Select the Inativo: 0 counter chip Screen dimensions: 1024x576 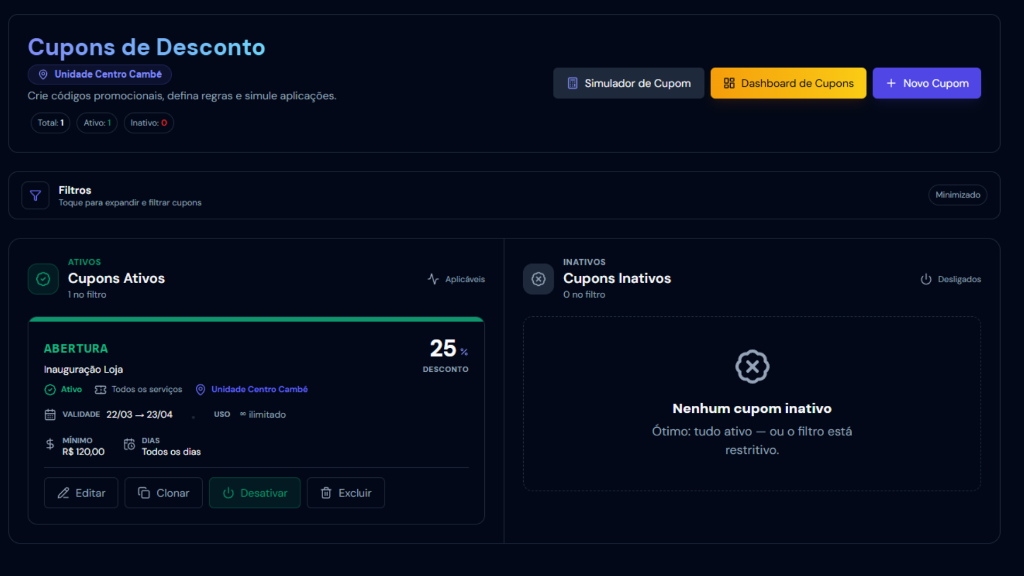pyautogui.click(x=148, y=123)
